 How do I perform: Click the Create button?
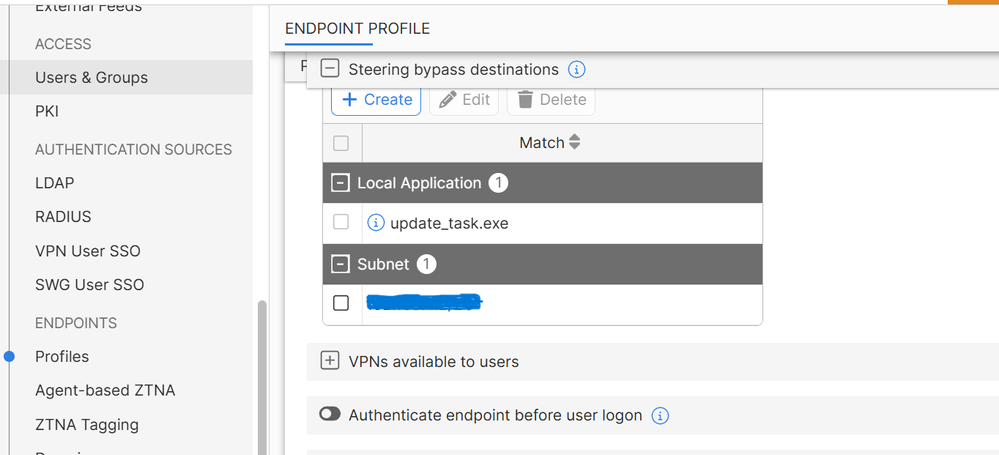(377, 99)
